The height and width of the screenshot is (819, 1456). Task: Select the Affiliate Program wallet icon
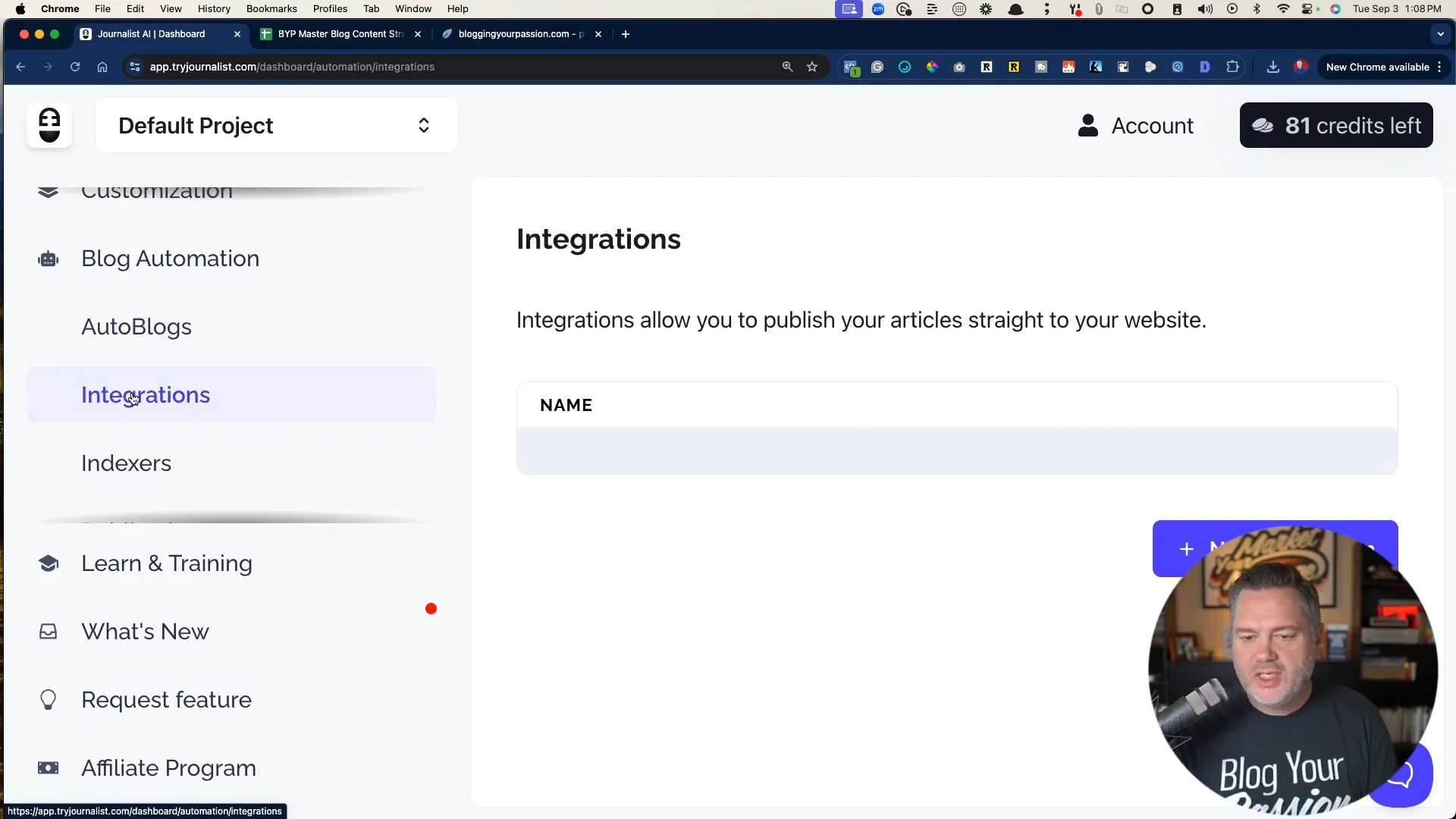coord(48,768)
